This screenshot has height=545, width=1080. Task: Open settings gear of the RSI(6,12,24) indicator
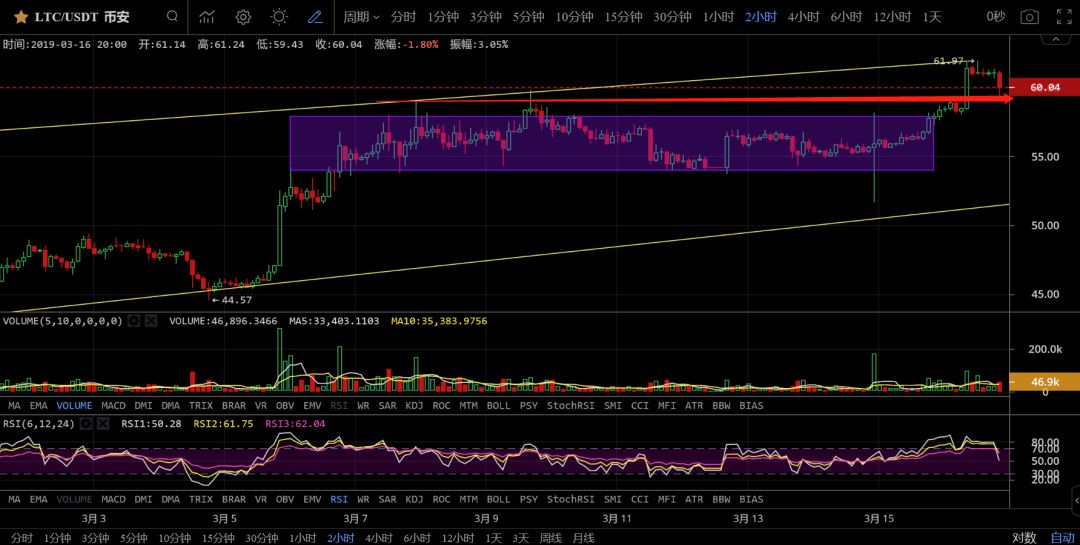pos(86,424)
